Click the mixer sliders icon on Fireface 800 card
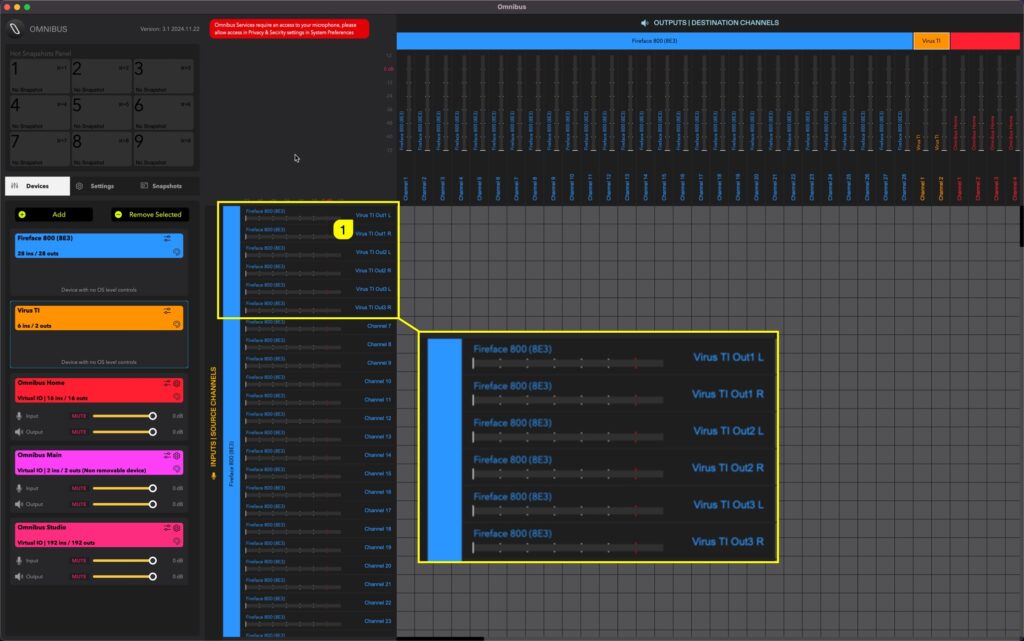1024x641 pixels. pyautogui.click(x=166, y=237)
